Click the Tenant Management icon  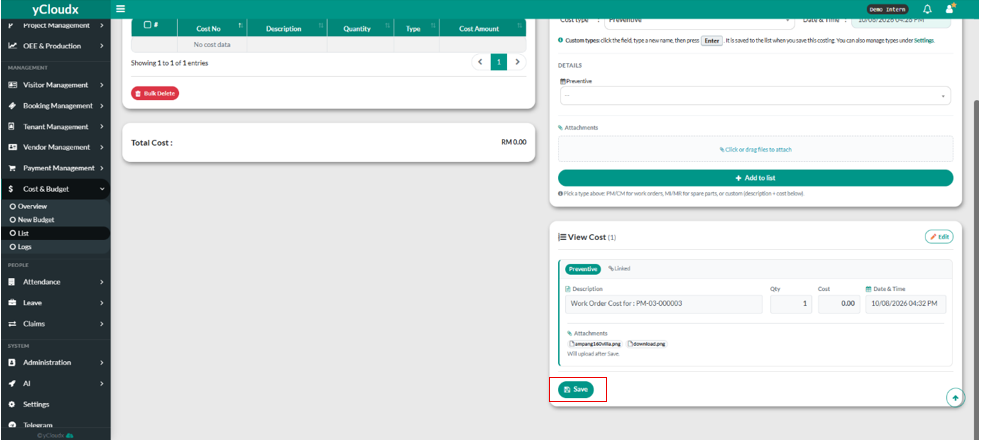pyautogui.click(x=11, y=126)
